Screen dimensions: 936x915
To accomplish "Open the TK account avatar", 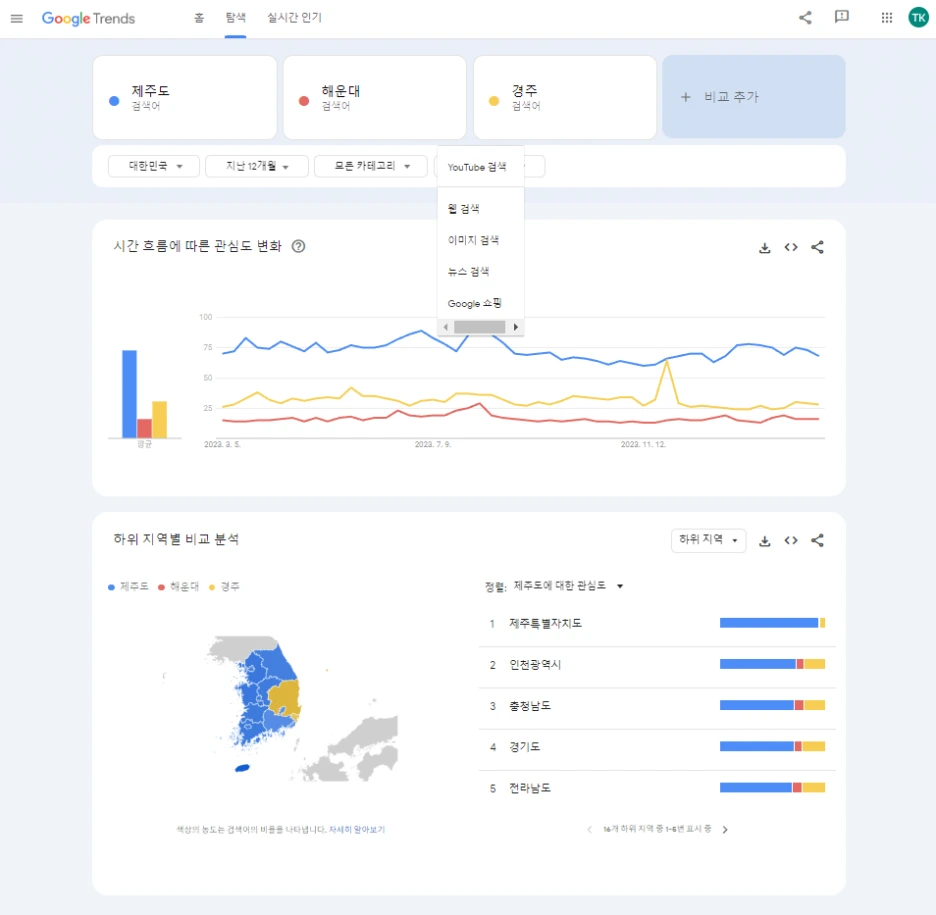I will 919,18.
